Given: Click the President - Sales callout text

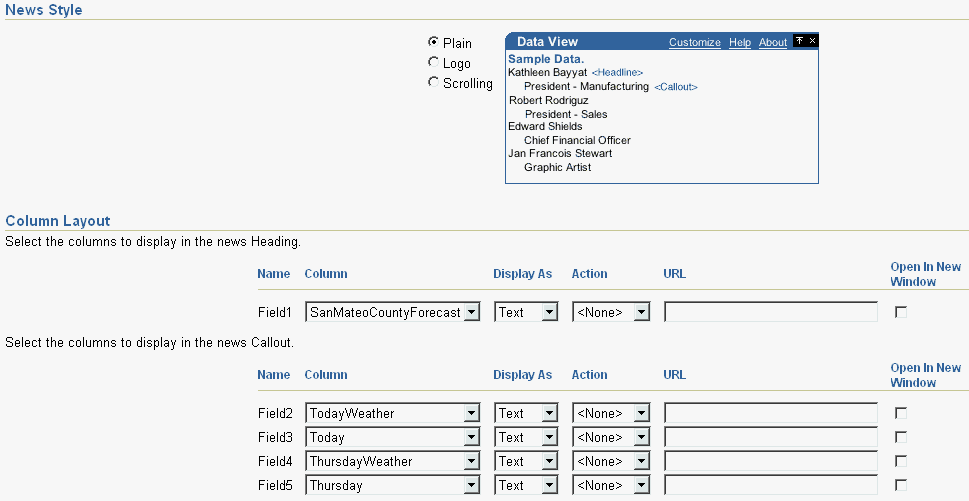Looking at the screenshot, I should point(566,114).
